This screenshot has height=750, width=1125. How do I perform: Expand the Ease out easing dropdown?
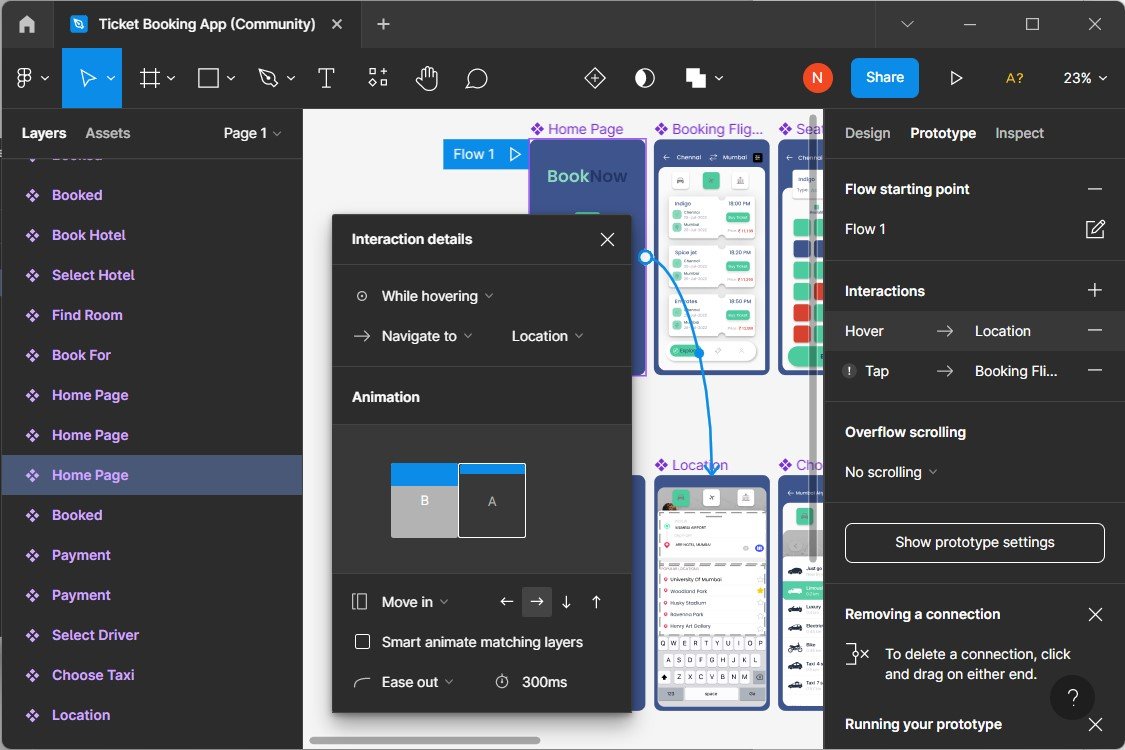(x=417, y=682)
